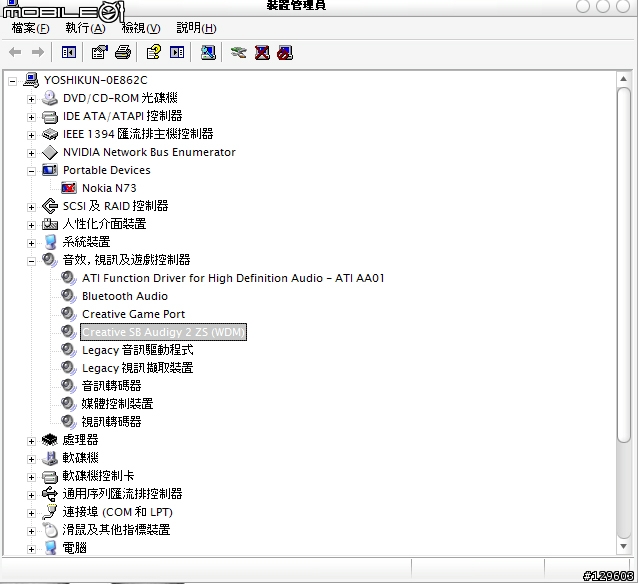Open the 檔案(F) menu
The width and height of the screenshot is (639, 584).
[x=31, y=28]
